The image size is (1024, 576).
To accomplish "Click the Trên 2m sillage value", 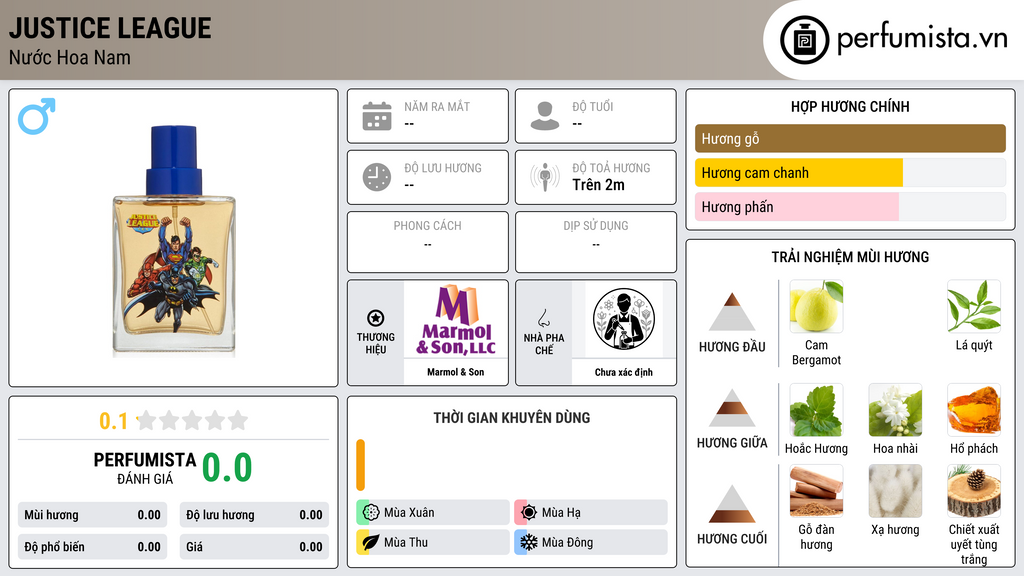I will [x=598, y=185].
